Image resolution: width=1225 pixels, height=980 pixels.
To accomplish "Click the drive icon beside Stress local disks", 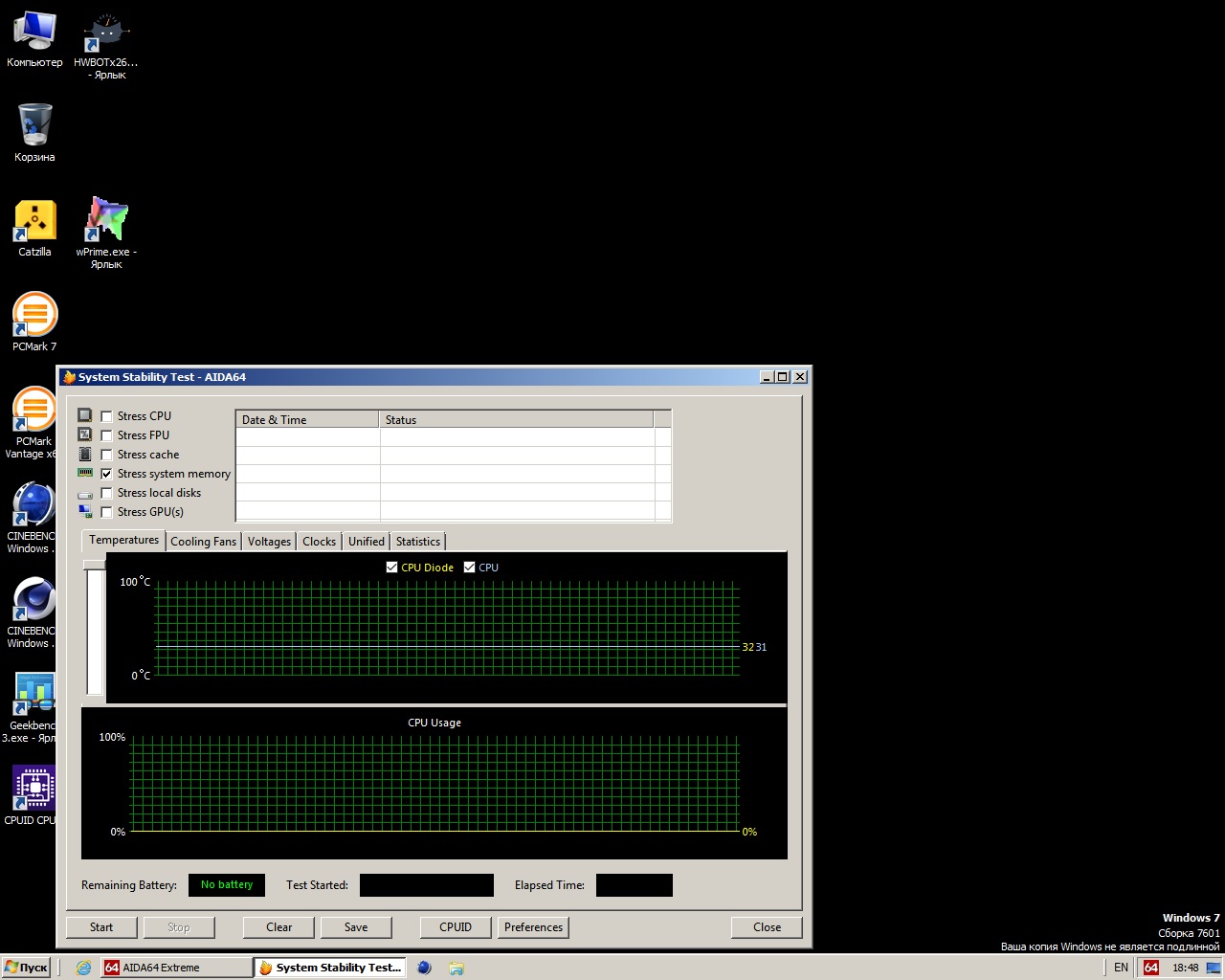I will point(85,494).
